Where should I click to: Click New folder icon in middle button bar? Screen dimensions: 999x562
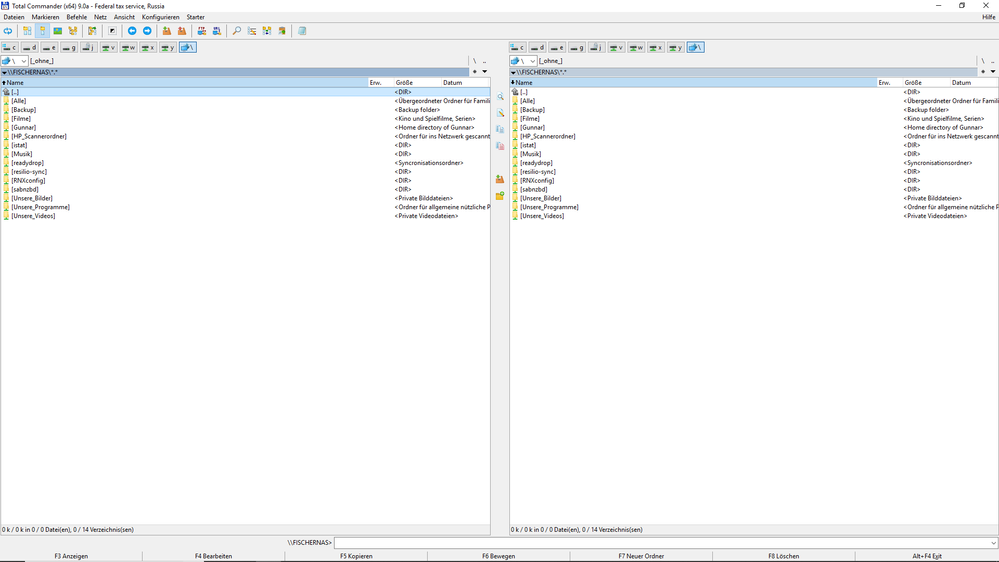pos(500,196)
